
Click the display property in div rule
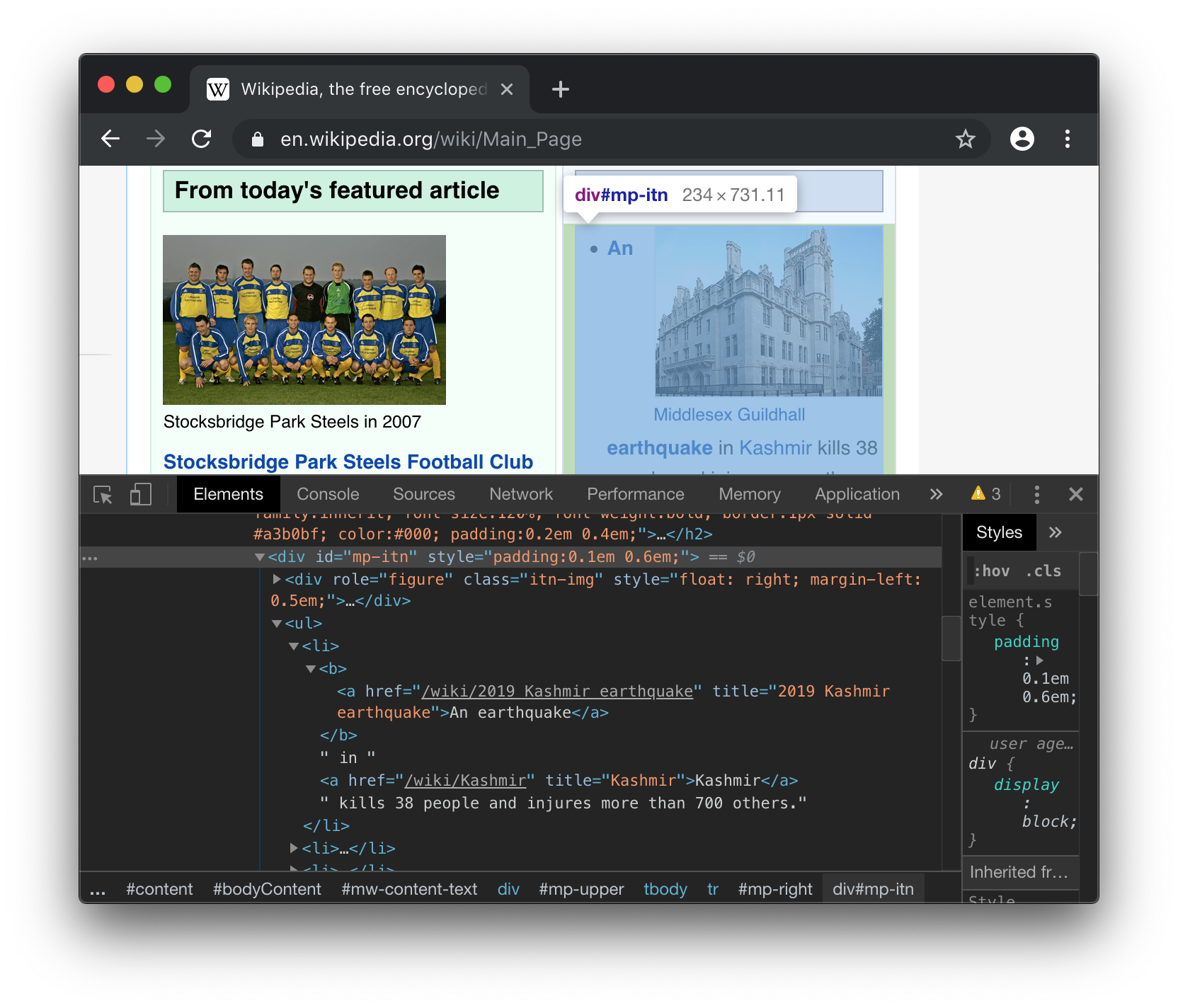[1026, 784]
